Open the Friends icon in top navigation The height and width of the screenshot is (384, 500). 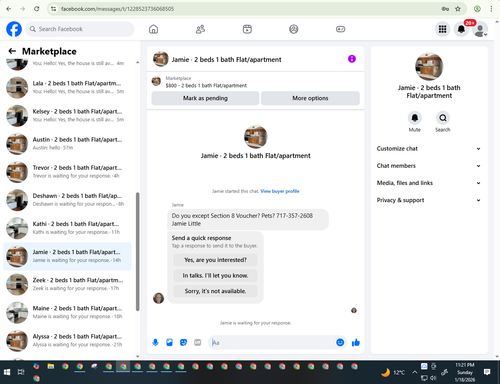200,29
